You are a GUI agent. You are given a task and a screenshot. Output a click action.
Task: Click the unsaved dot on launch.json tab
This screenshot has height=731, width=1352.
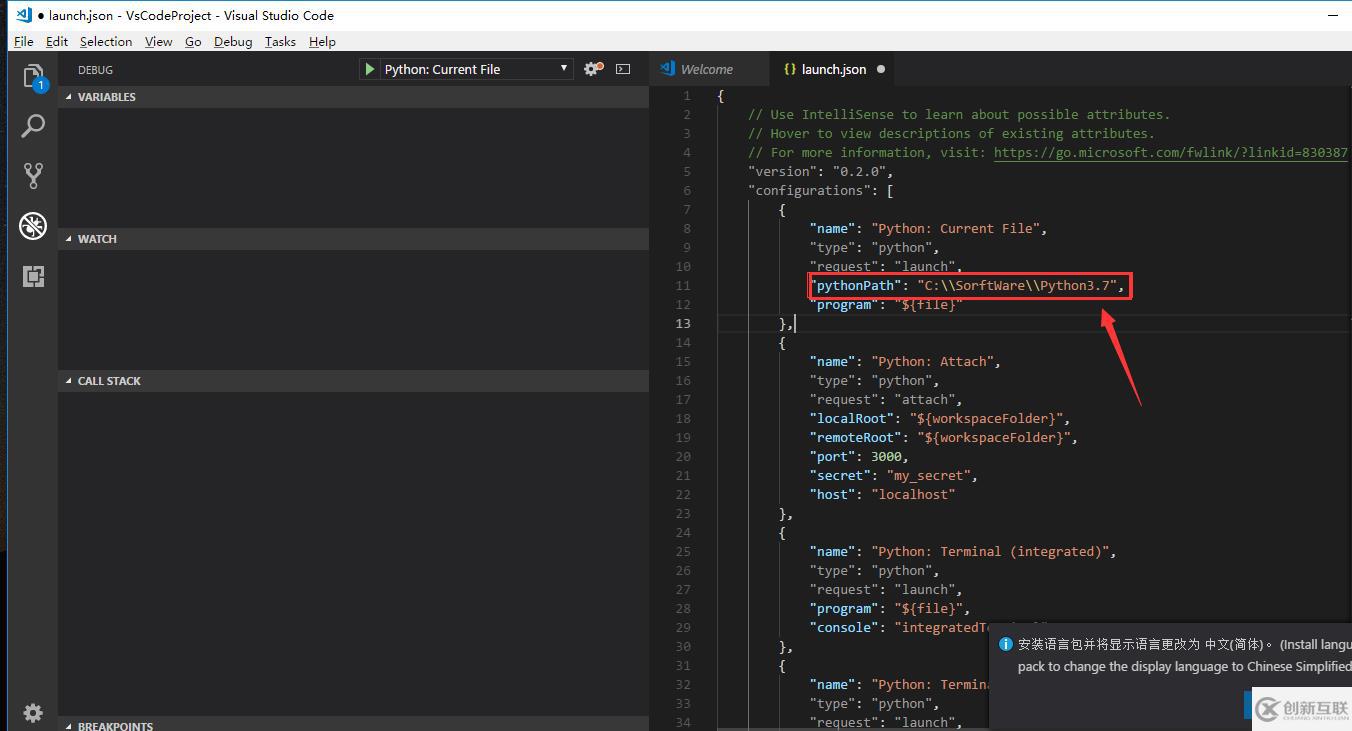881,69
